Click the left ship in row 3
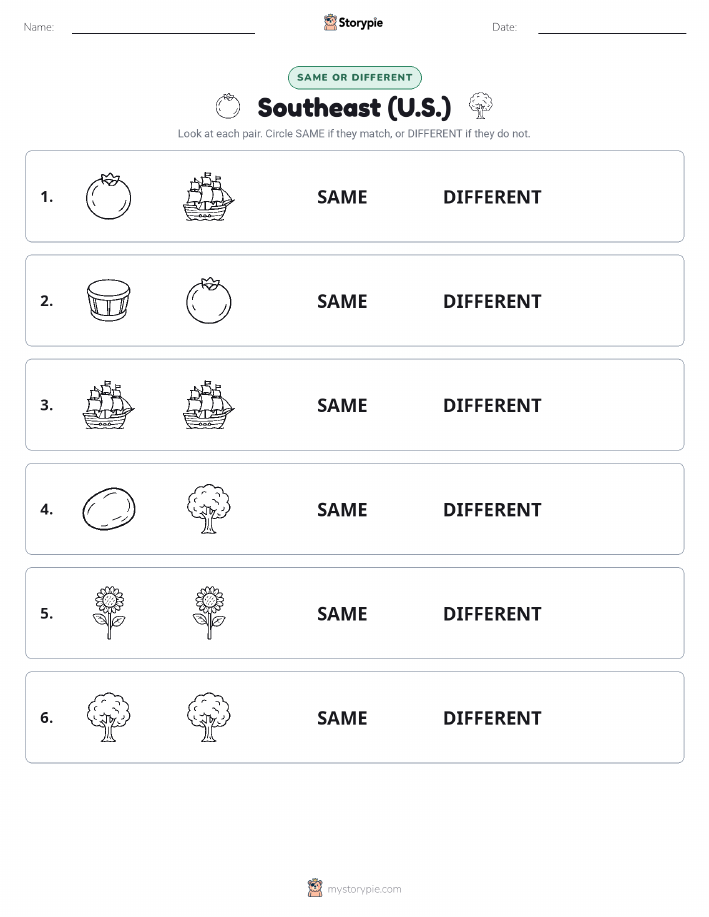The width and height of the screenshot is (709, 917). [x=108, y=405]
